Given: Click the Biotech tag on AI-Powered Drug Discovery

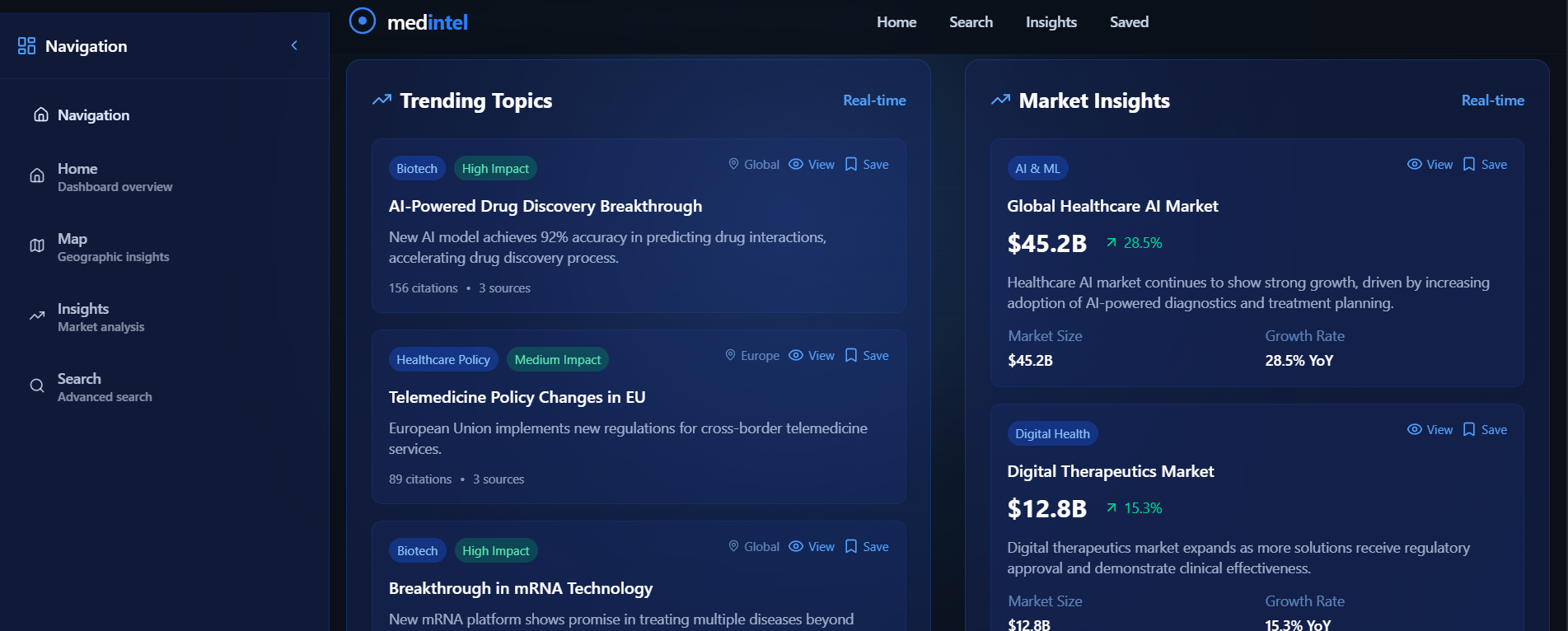Looking at the screenshot, I should tap(417, 168).
